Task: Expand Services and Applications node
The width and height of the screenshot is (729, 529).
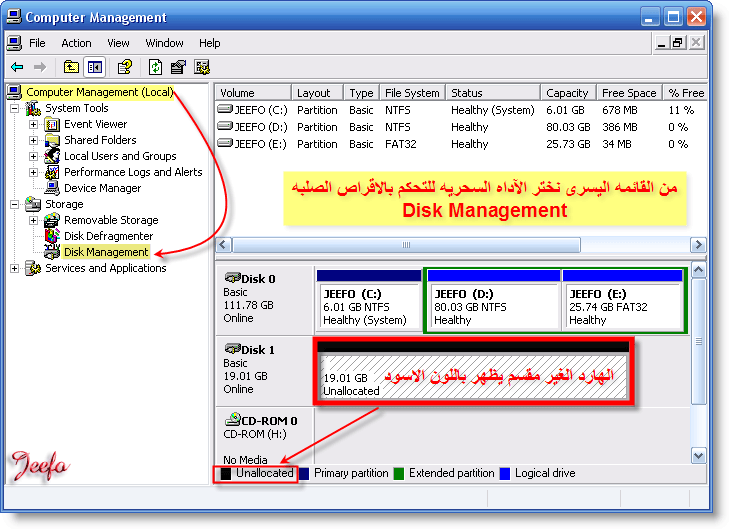Action: click(14, 269)
